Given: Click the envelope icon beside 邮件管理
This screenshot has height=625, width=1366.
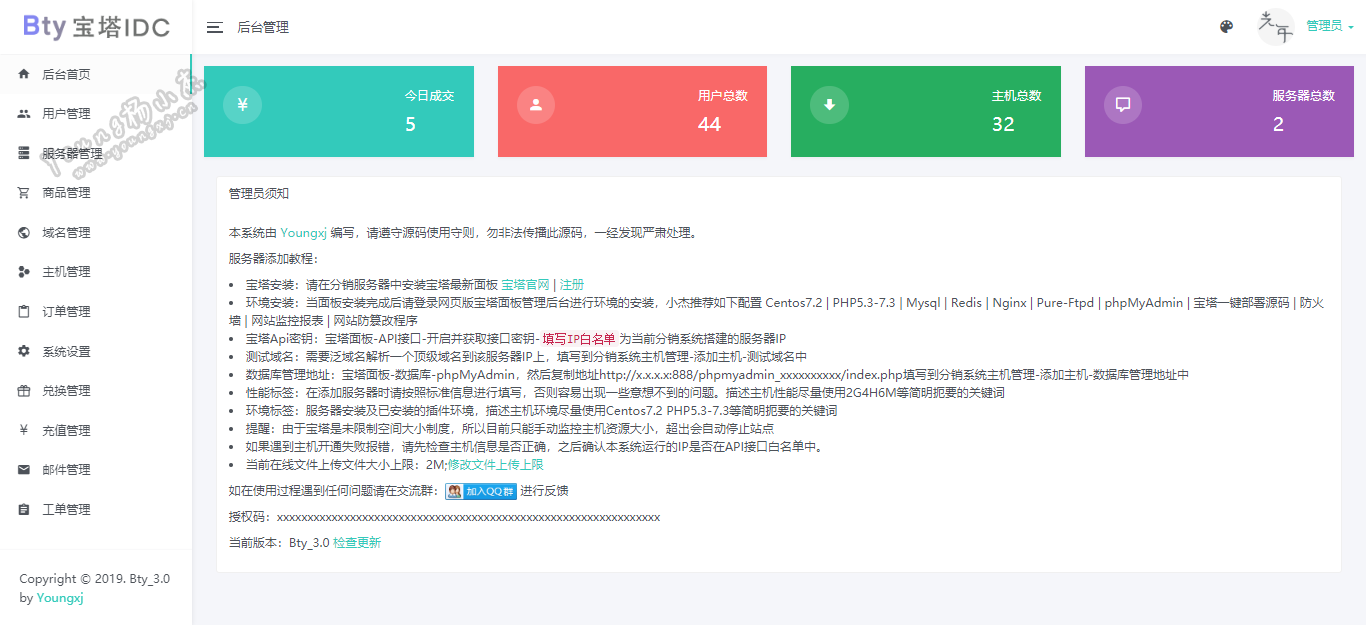Looking at the screenshot, I should (x=24, y=470).
